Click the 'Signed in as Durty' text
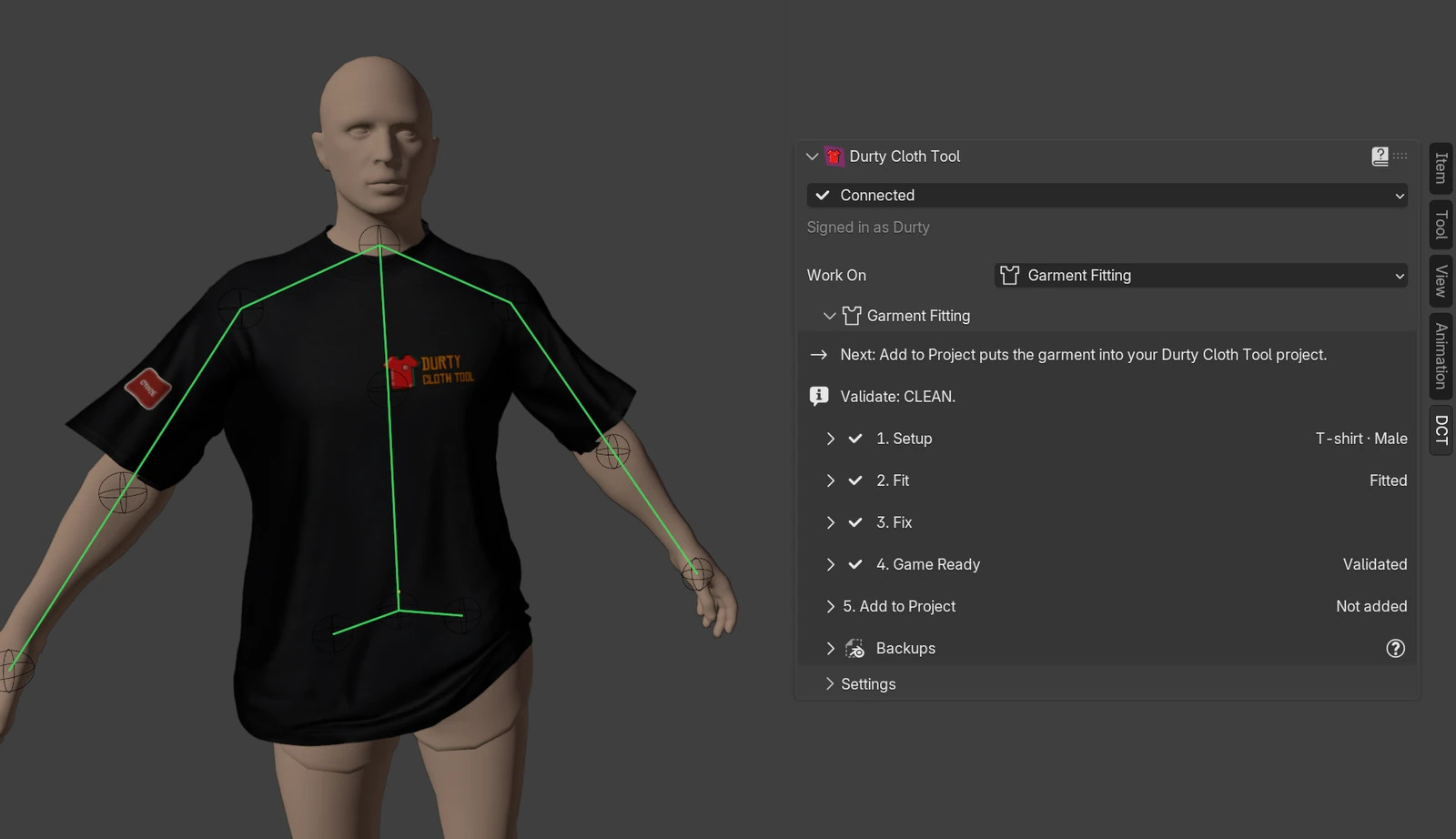 (868, 227)
